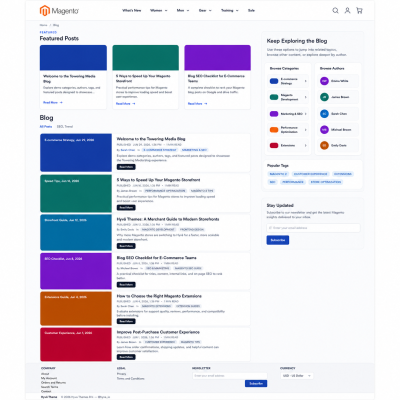Click Emily Davis's orange author avatar

324,145
